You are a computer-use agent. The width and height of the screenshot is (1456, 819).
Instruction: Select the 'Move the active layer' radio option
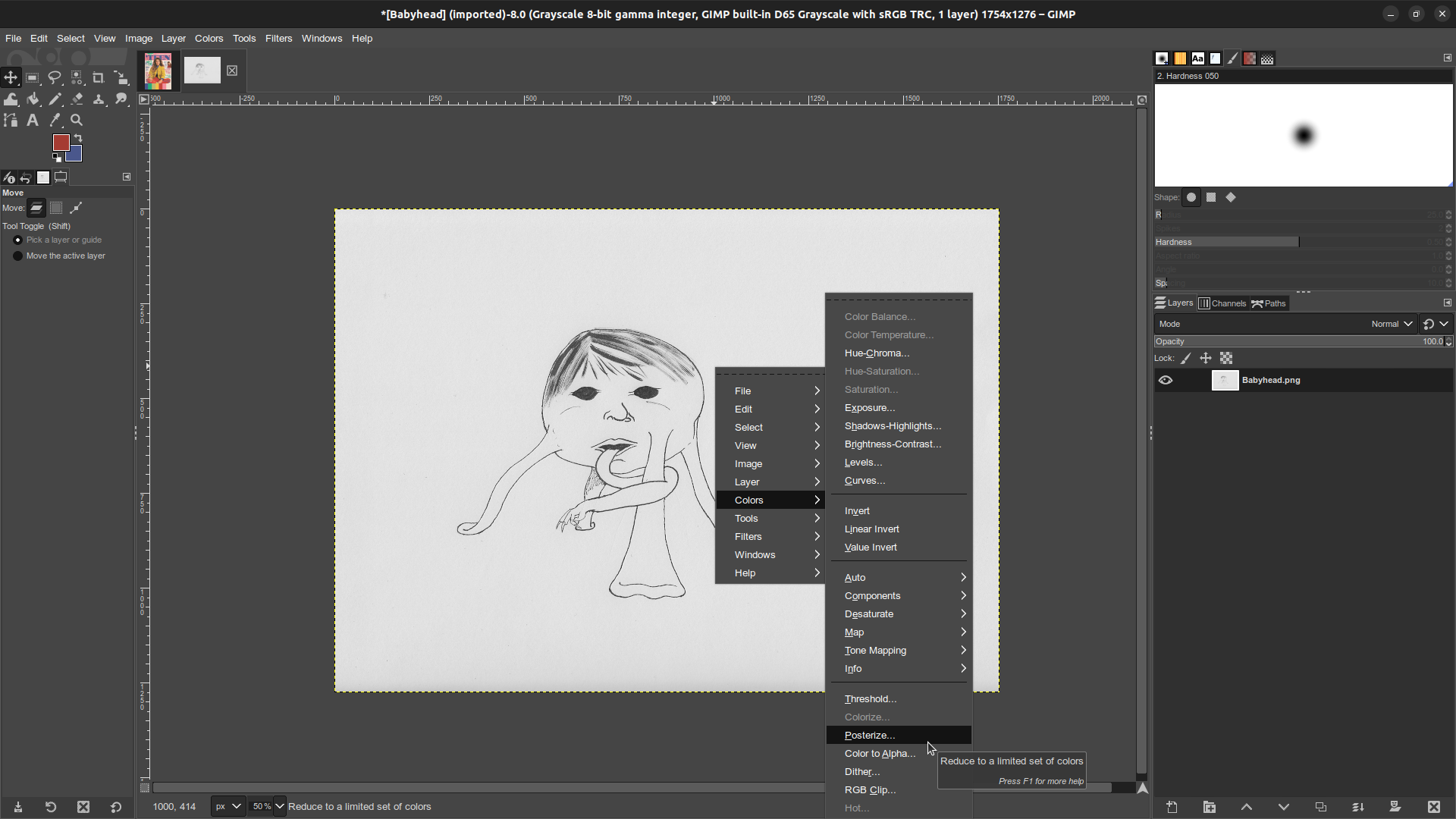pyautogui.click(x=18, y=256)
